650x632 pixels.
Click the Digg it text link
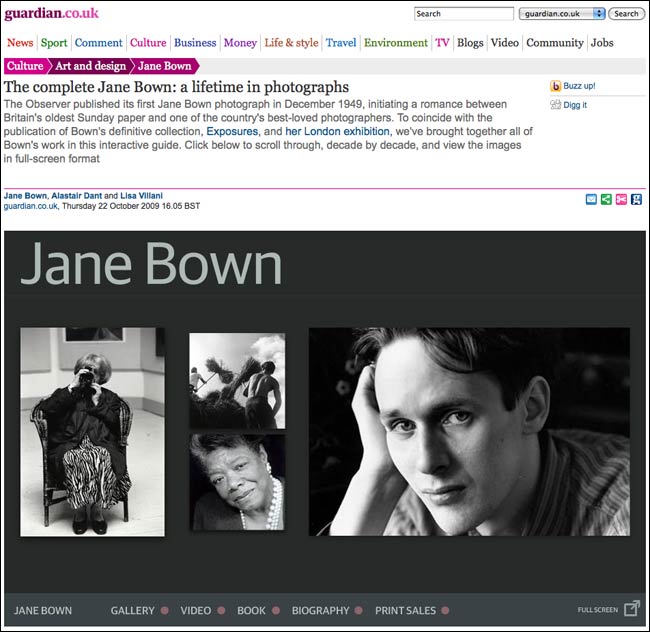[x=575, y=105]
